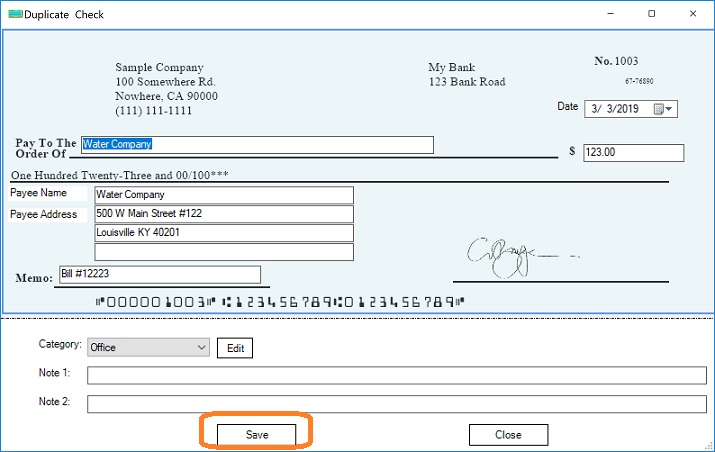
Task: Click the '(111) 111-1111' phone text
Action: [x=154, y=111]
